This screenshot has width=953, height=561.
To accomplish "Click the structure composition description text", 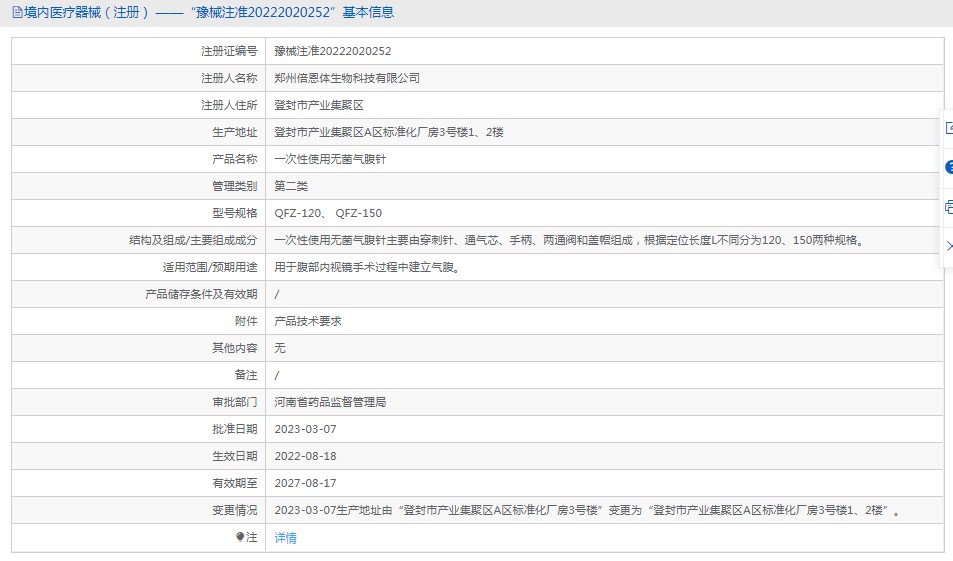I will click(x=569, y=240).
